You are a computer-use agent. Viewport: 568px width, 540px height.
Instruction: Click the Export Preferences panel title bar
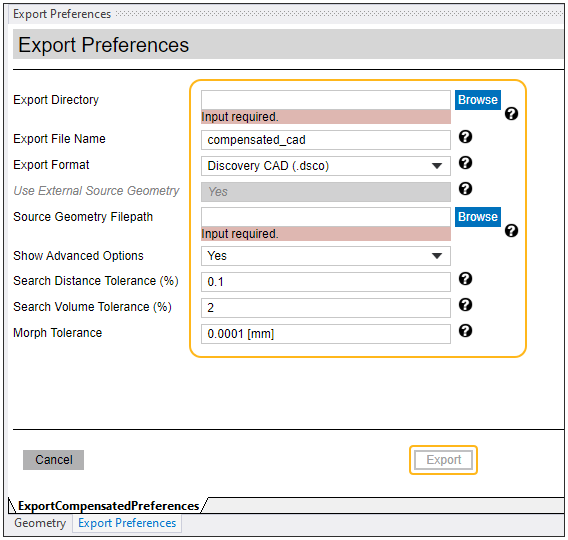pyautogui.click(x=286, y=14)
